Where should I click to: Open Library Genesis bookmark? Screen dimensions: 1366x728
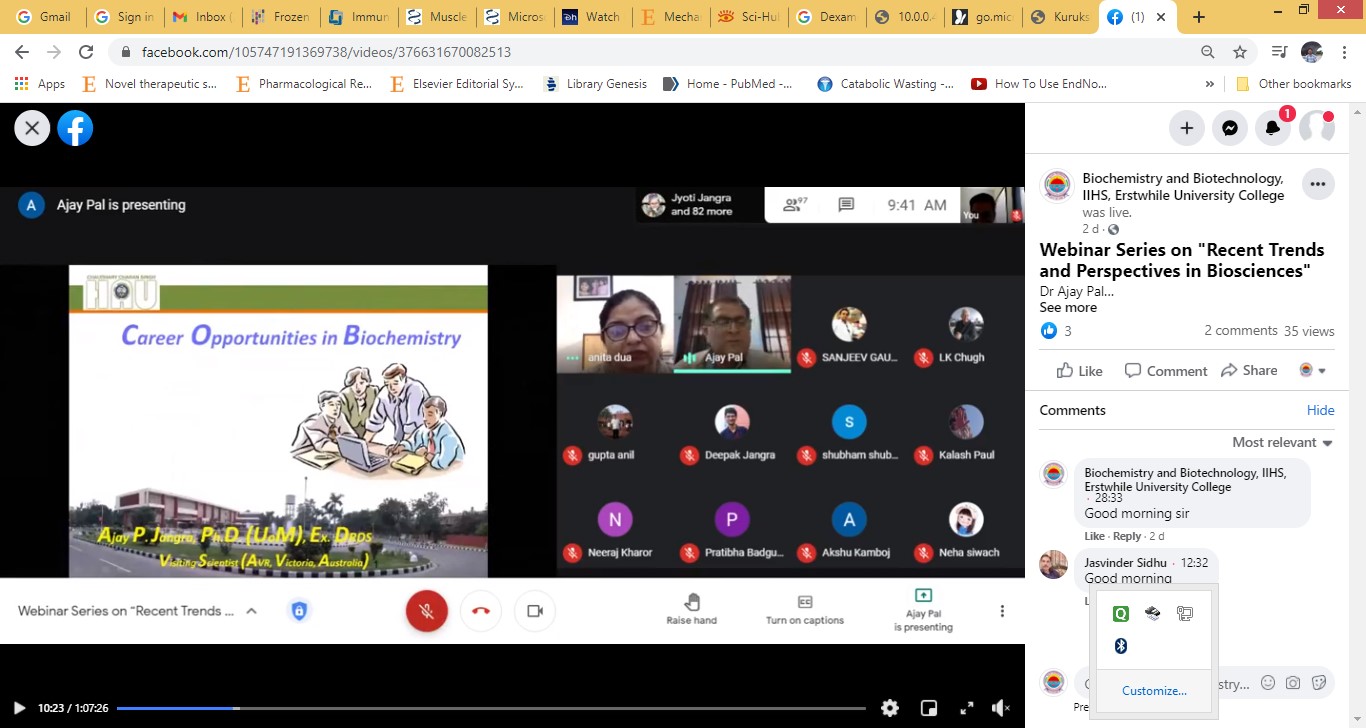pyautogui.click(x=595, y=84)
